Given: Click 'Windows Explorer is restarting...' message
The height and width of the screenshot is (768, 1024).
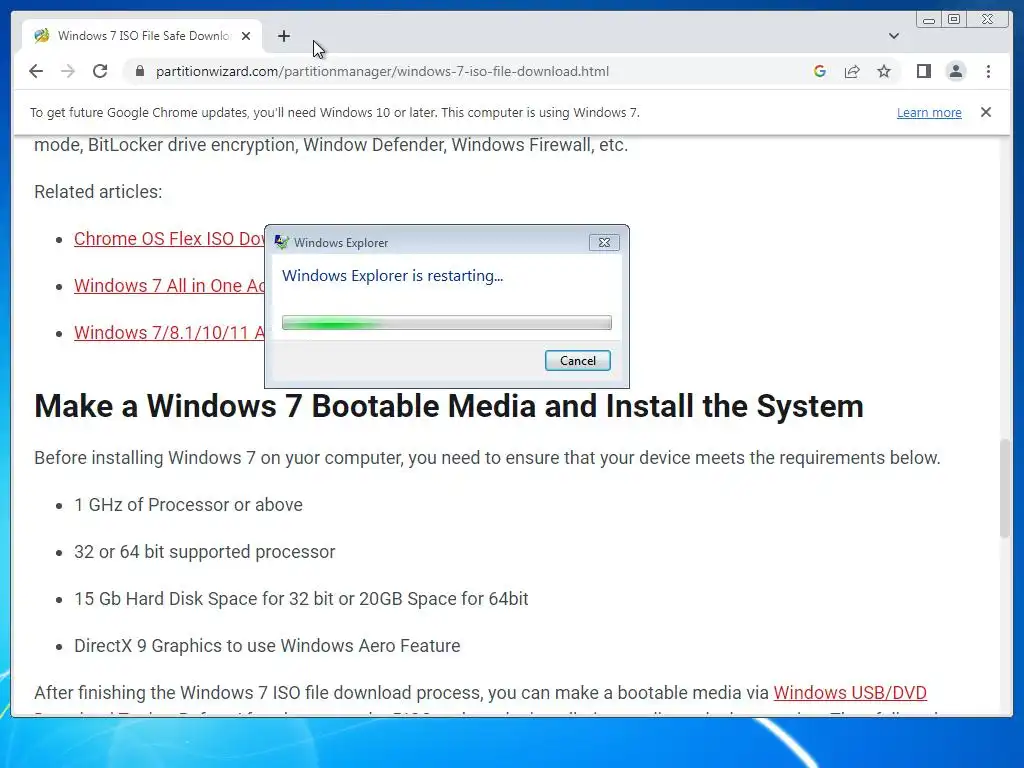Looking at the screenshot, I should [x=392, y=276].
